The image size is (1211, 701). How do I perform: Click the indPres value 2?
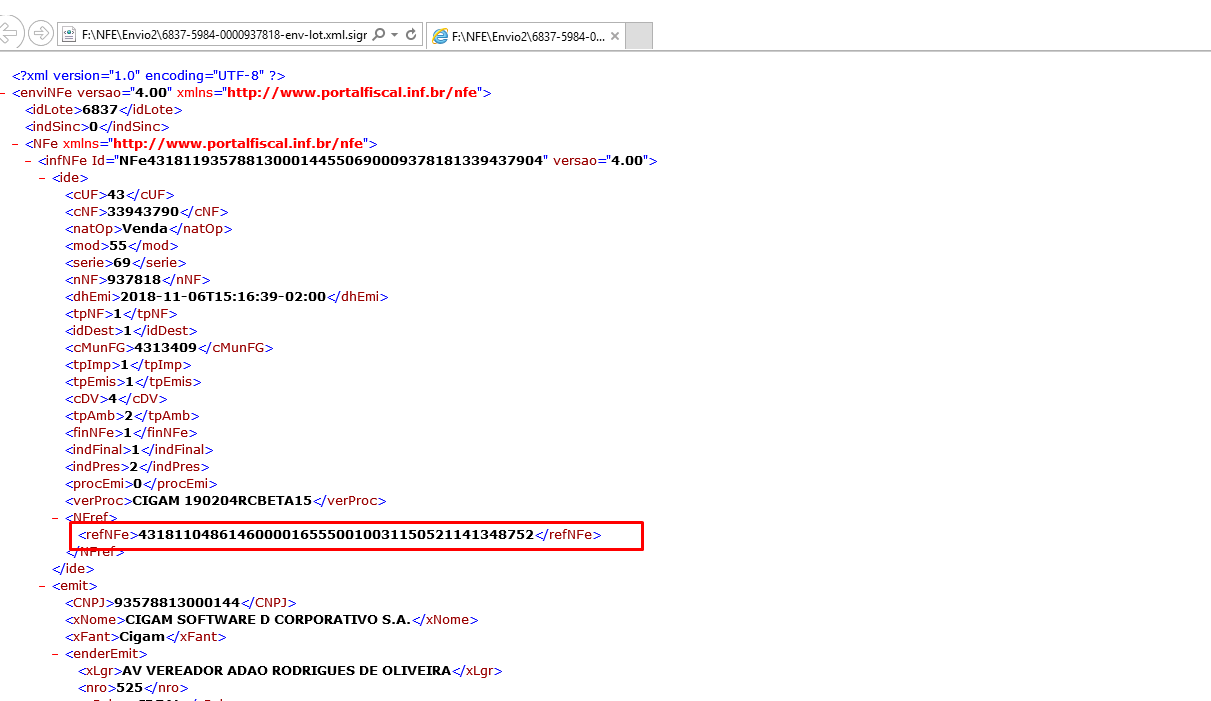[134, 467]
